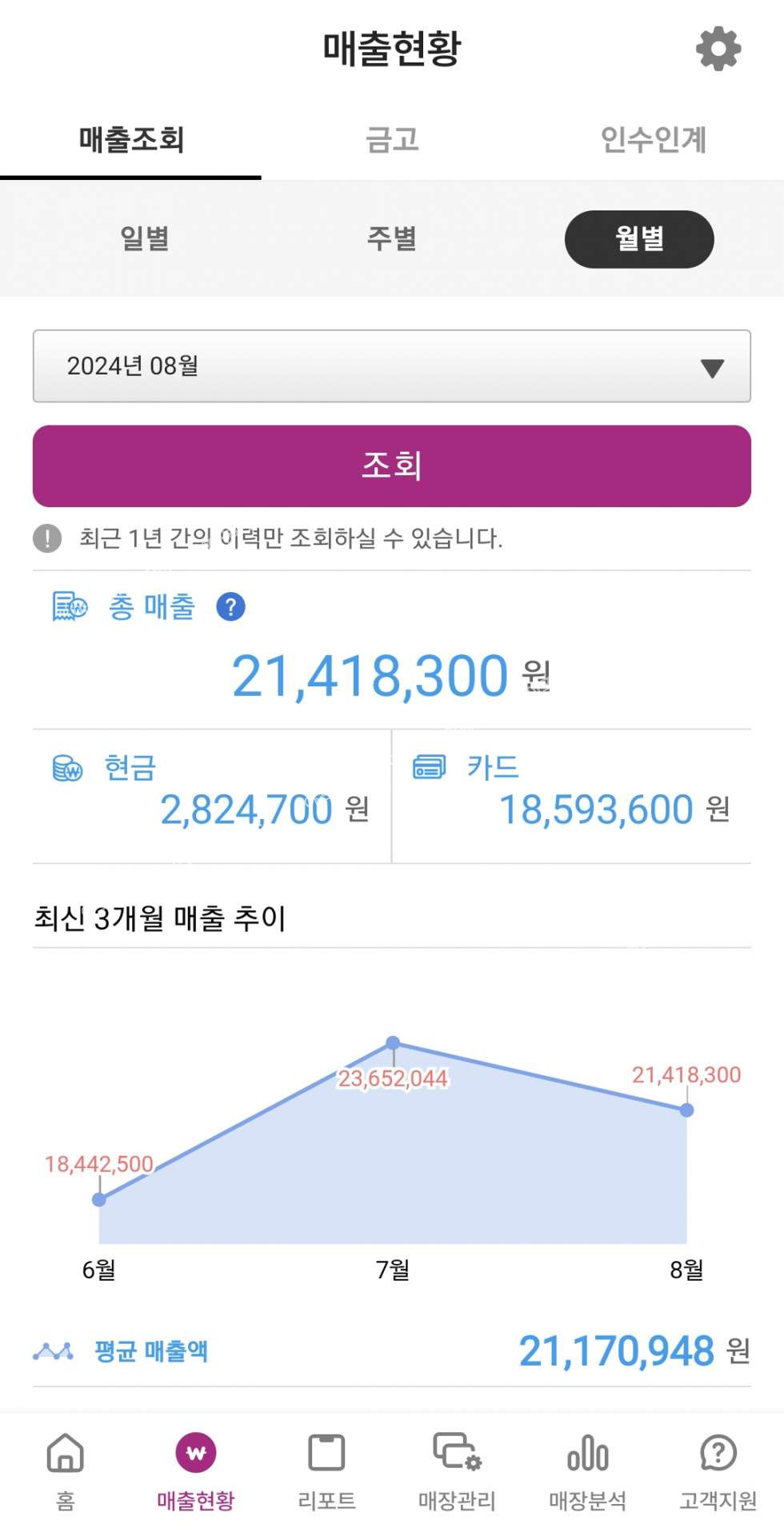Viewport: 784px width, 1536px height.
Task: Select the 주별 weekly view option
Action: tap(392, 238)
